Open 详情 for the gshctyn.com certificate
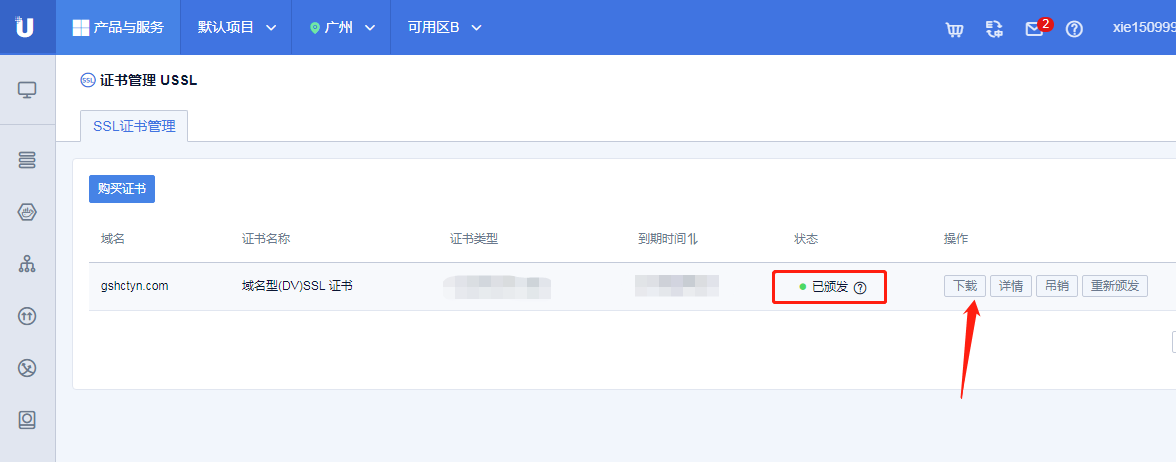 pos(1011,286)
